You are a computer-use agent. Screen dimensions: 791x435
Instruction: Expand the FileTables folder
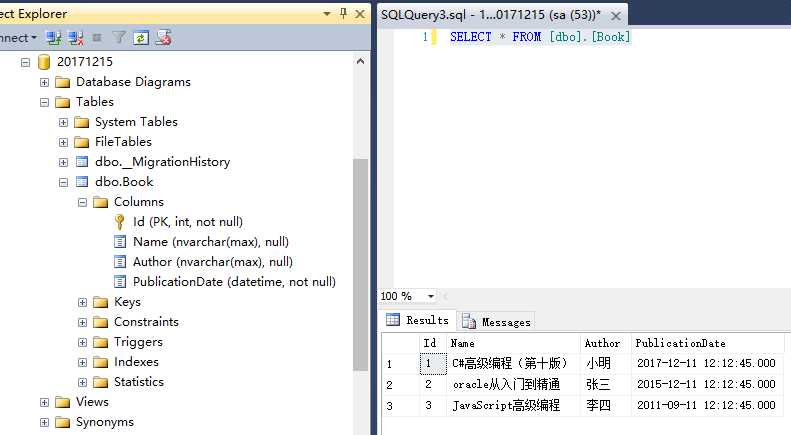point(63,142)
